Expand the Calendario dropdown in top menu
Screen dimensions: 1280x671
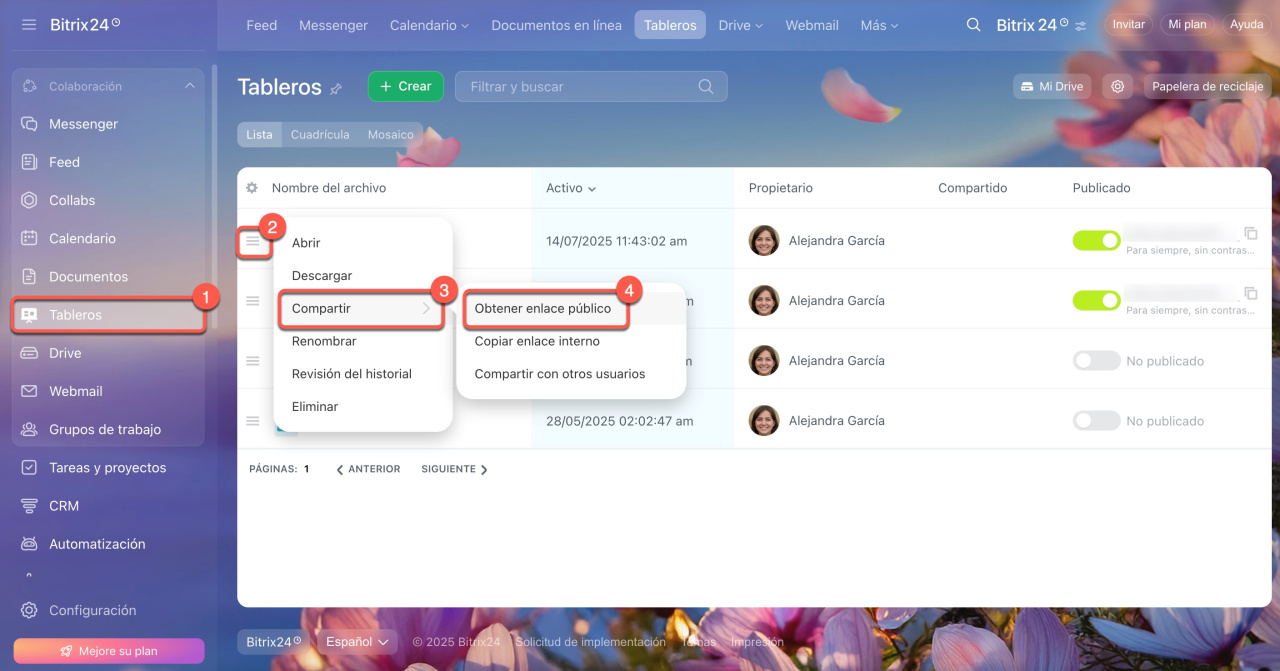click(429, 25)
